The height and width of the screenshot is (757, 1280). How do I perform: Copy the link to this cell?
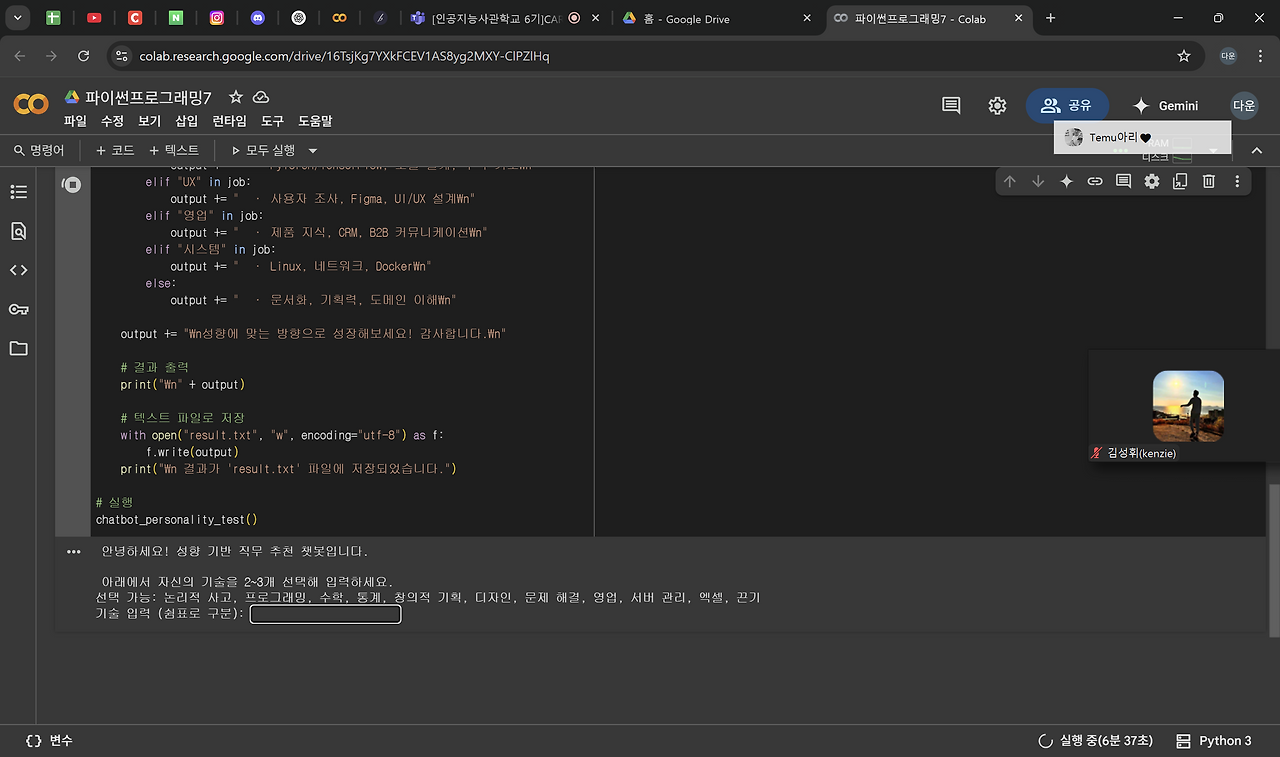[x=1094, y=181]
